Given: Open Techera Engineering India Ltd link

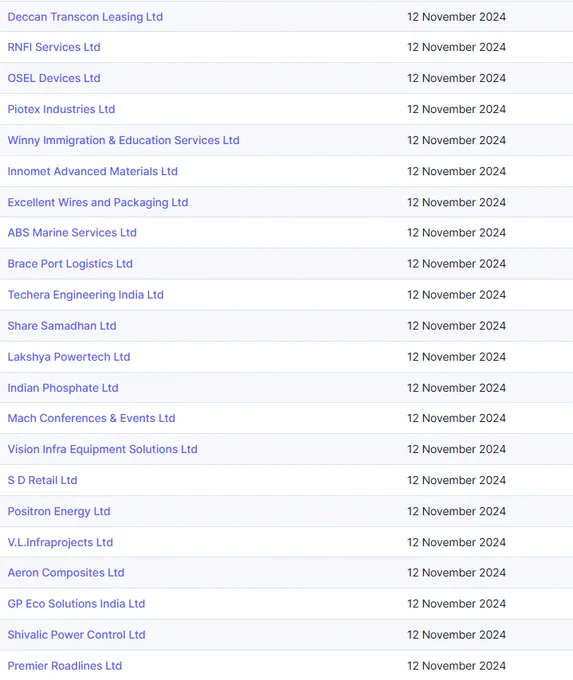Looking at the screenshot, I should point(85,295).
